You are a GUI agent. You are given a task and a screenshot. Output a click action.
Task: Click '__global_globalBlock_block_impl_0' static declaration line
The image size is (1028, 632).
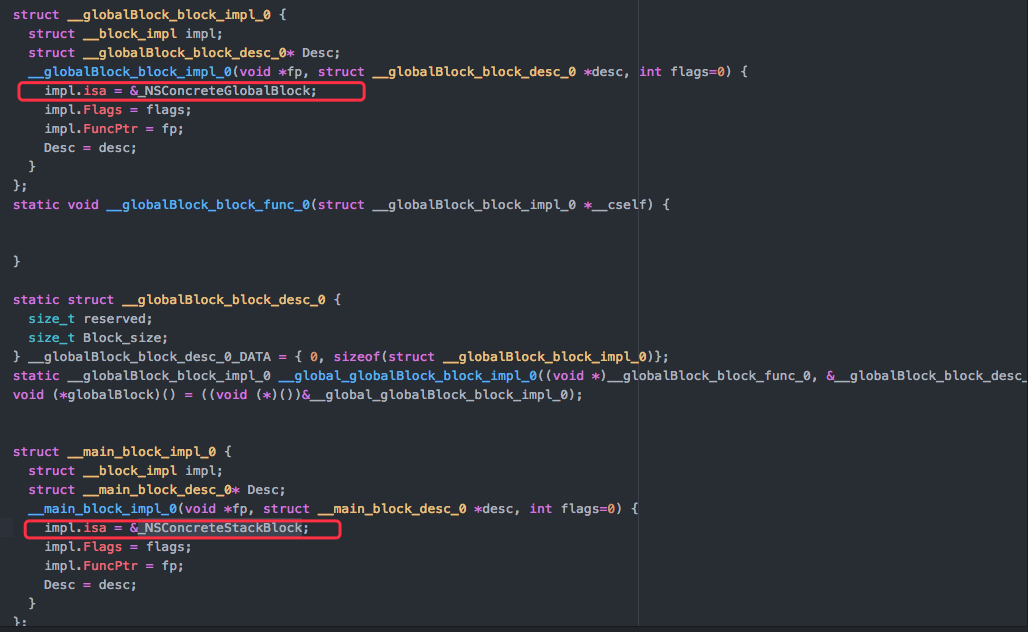tap(520, 376)
